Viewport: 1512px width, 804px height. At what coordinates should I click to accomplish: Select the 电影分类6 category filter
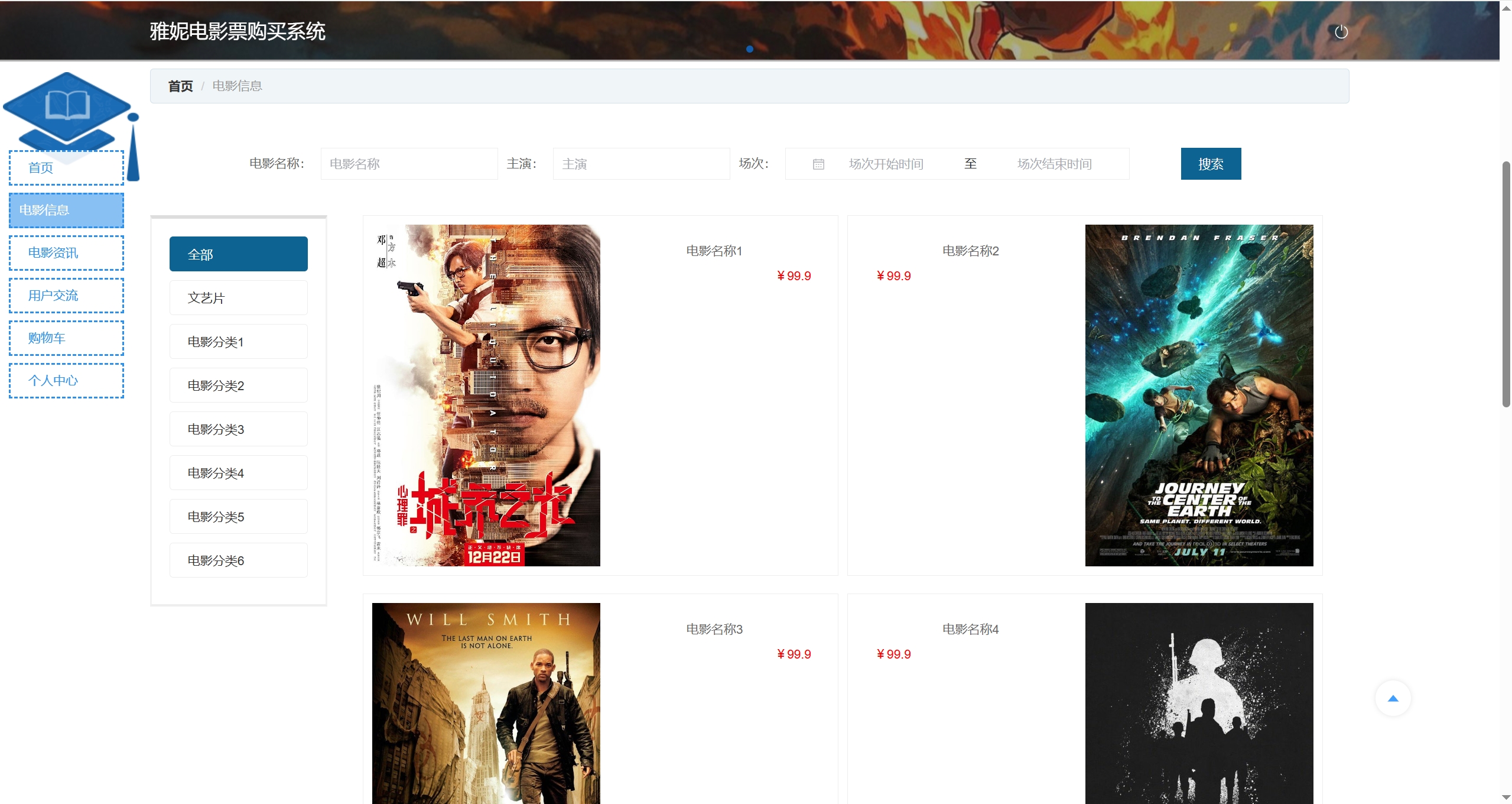(x=238, y=560)
